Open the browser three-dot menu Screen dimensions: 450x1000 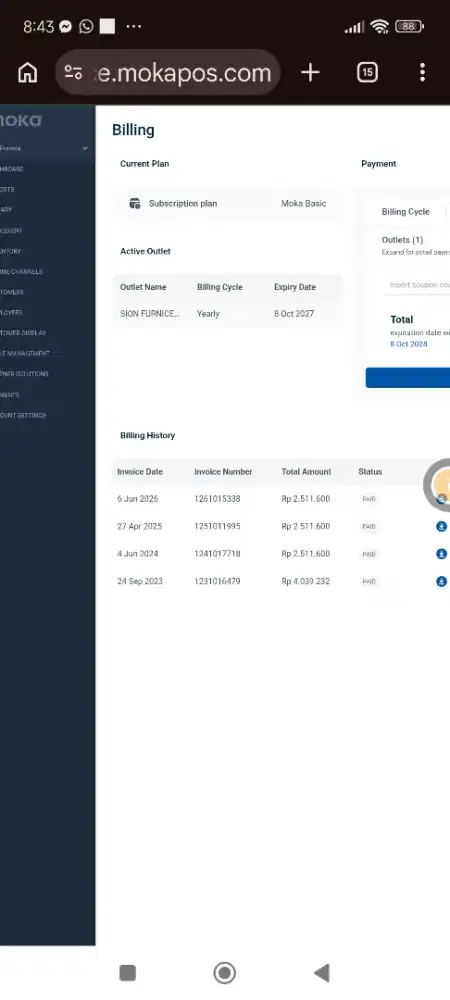(x=422, y=73)
